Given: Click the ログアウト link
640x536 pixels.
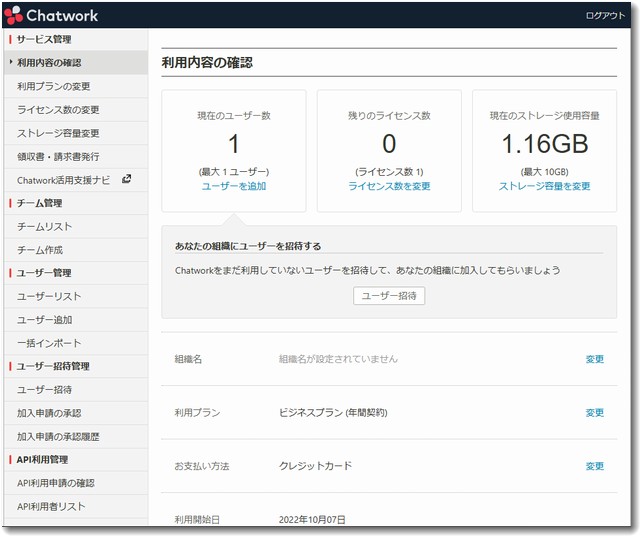Looking at the screenshot, I should pyautogui.click(x=605, y=16).
